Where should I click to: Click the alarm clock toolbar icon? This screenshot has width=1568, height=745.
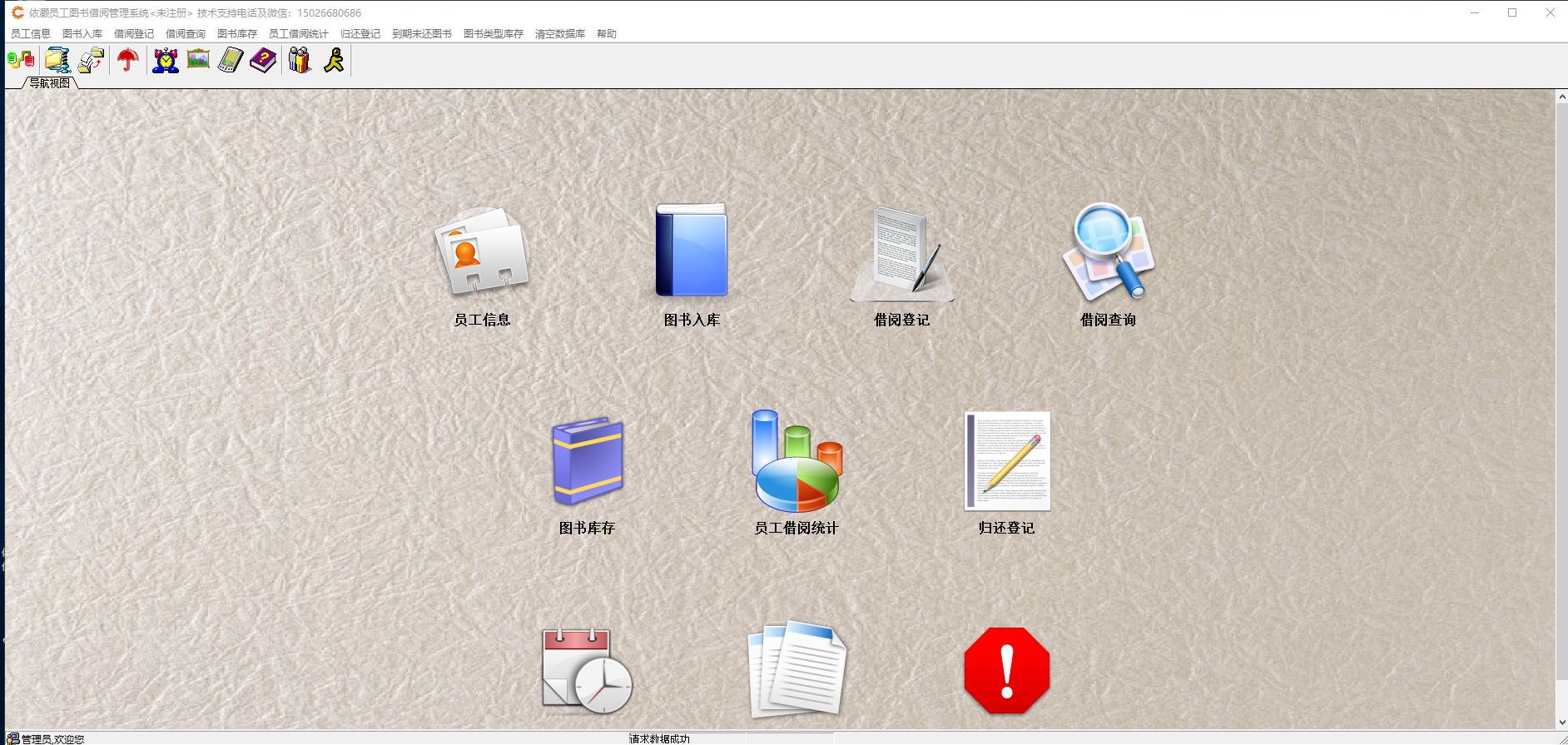click(x=166, y=60)
